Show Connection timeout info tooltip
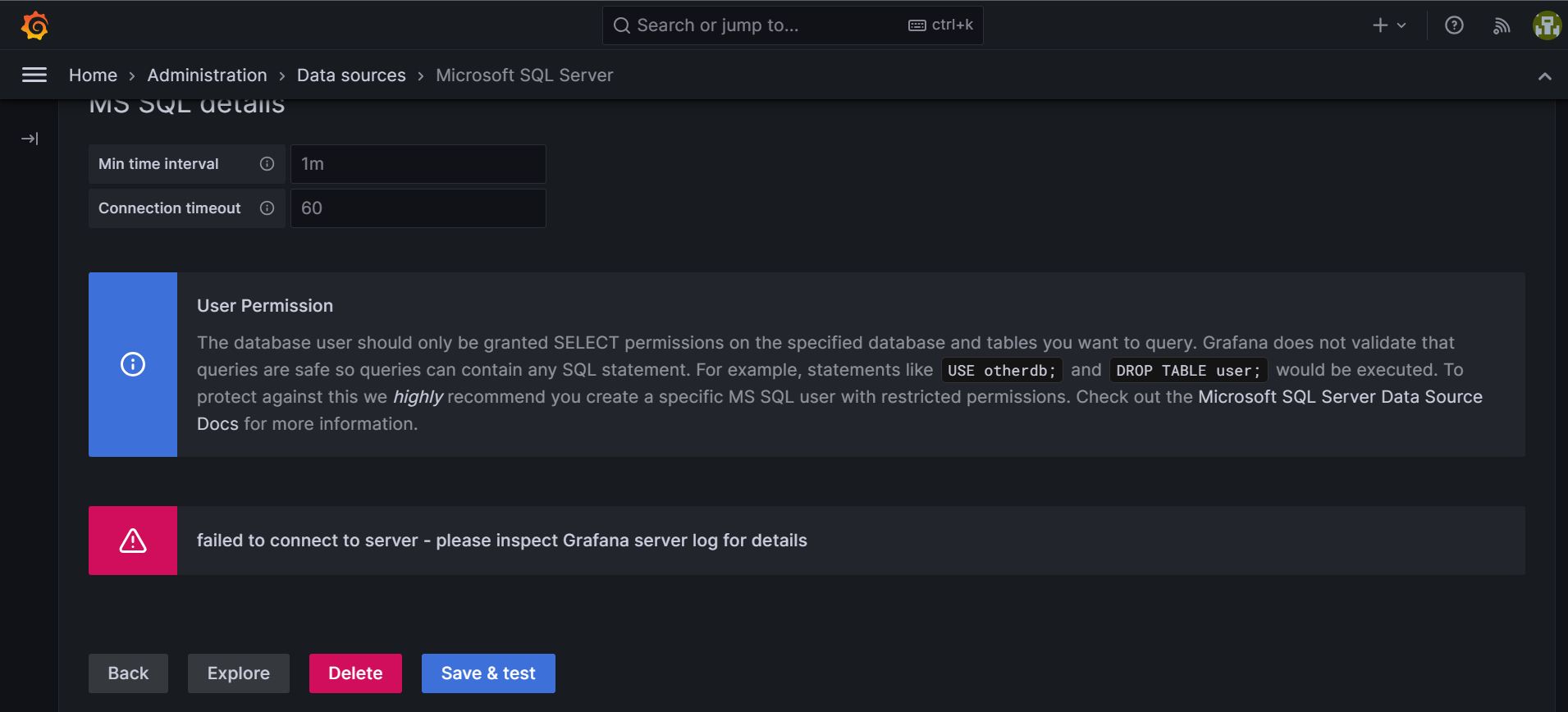 (x=267, y=208)
